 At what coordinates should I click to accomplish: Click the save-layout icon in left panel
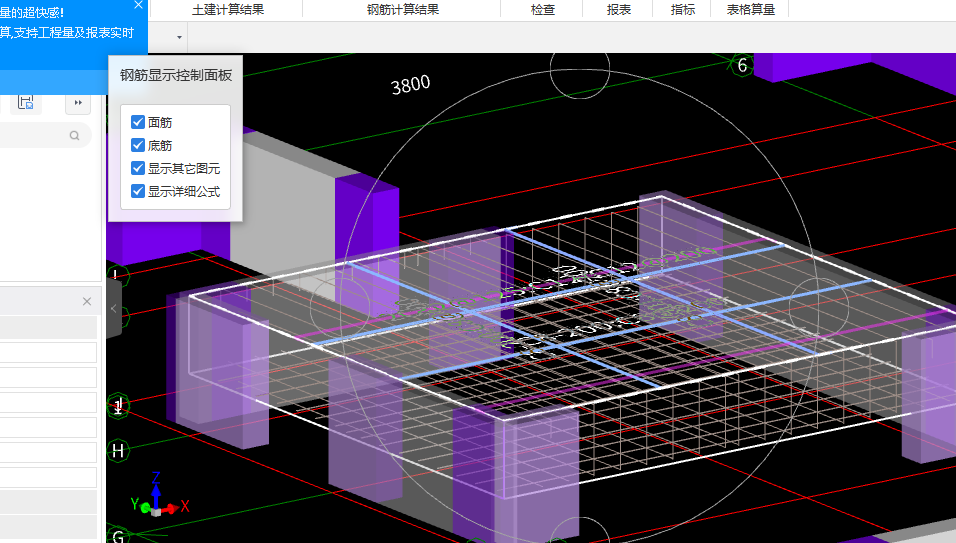(26, 102)
